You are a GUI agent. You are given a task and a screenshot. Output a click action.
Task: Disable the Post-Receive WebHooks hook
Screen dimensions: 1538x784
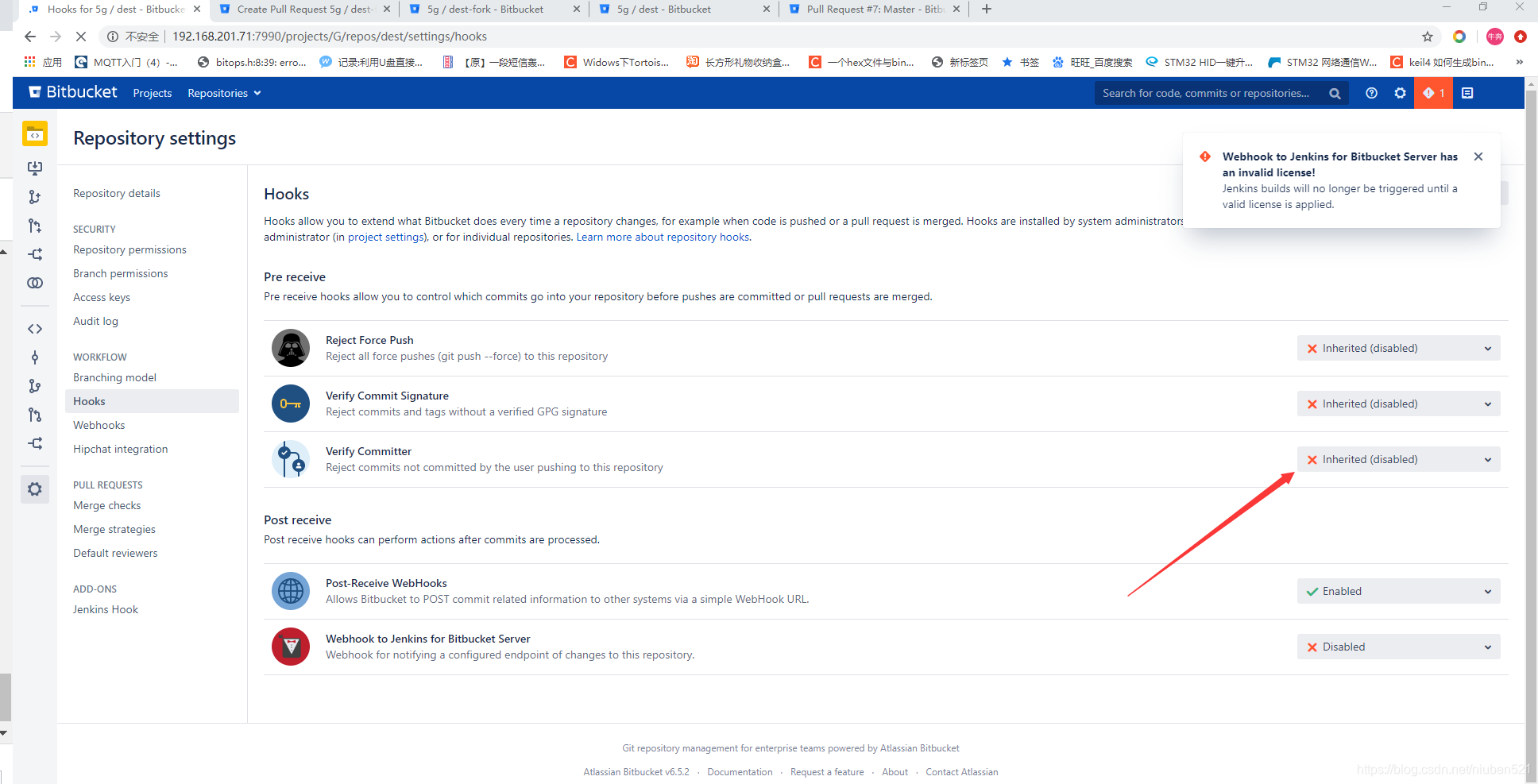click(1397, 591)
